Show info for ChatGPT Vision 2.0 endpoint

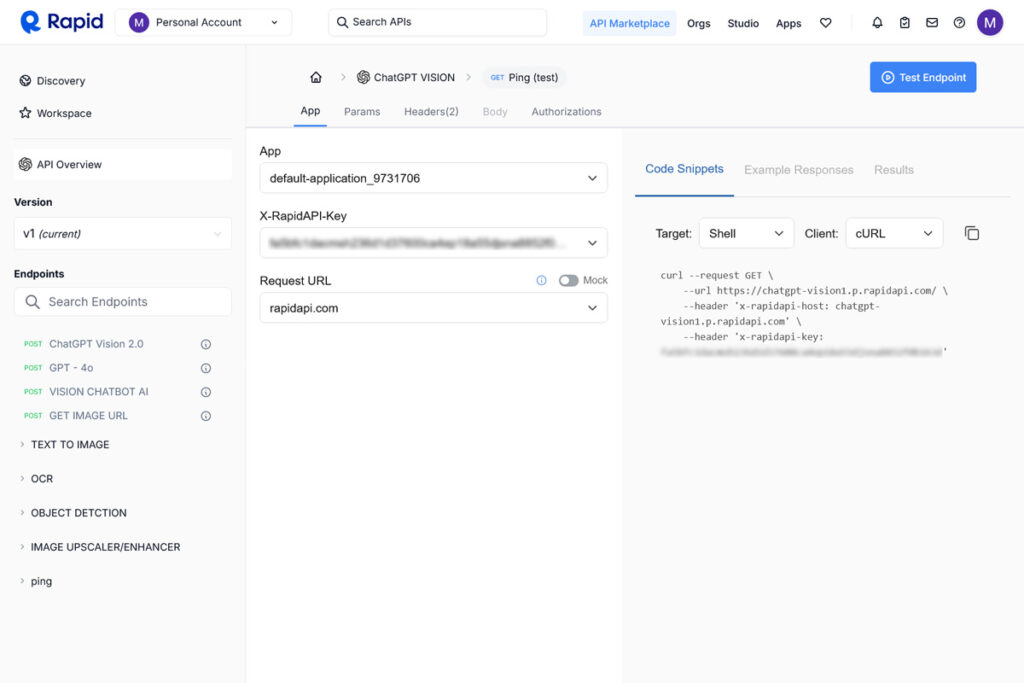pos(206,344)
